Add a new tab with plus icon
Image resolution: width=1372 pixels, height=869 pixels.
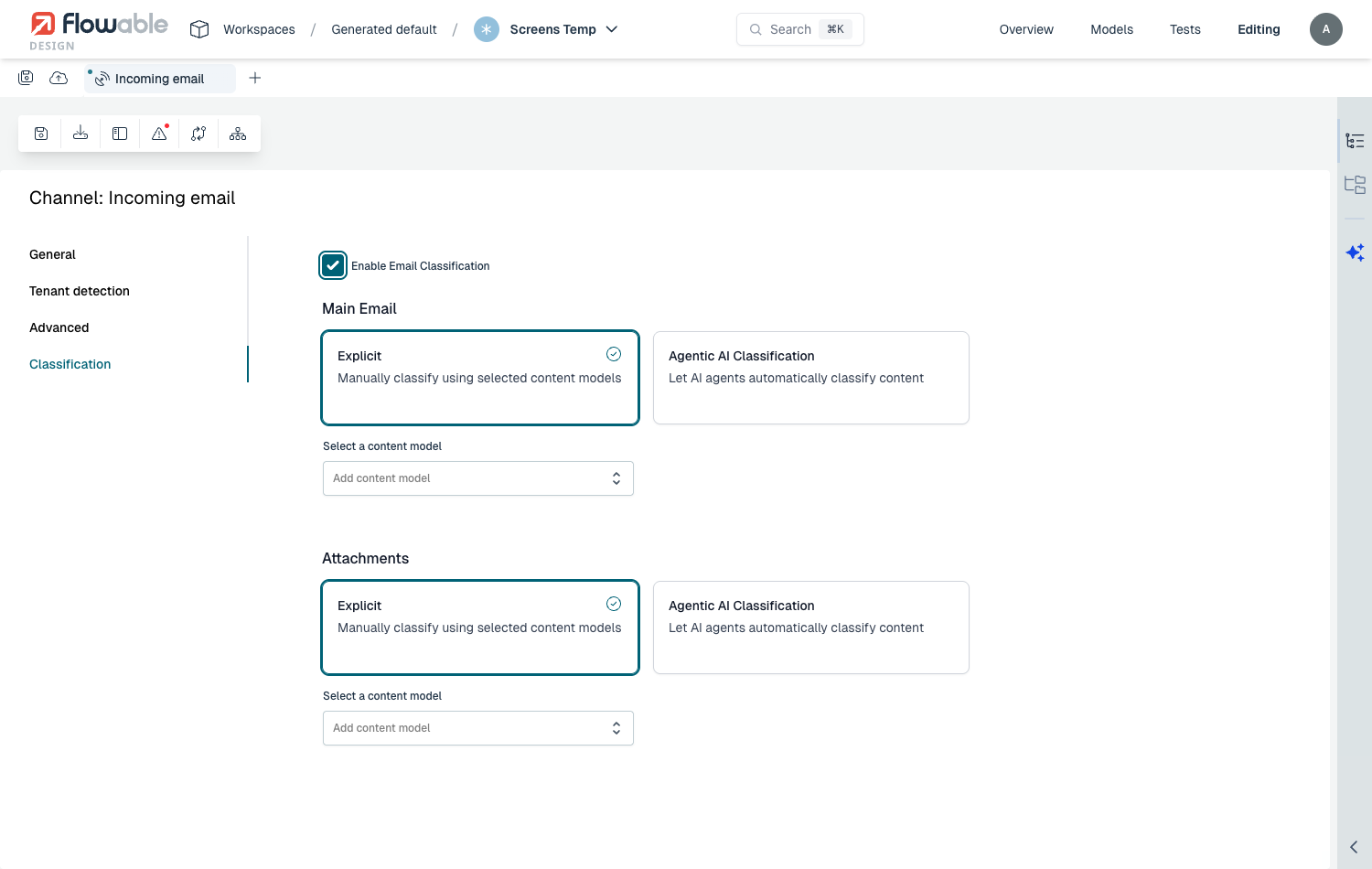(x=255, y=78)
